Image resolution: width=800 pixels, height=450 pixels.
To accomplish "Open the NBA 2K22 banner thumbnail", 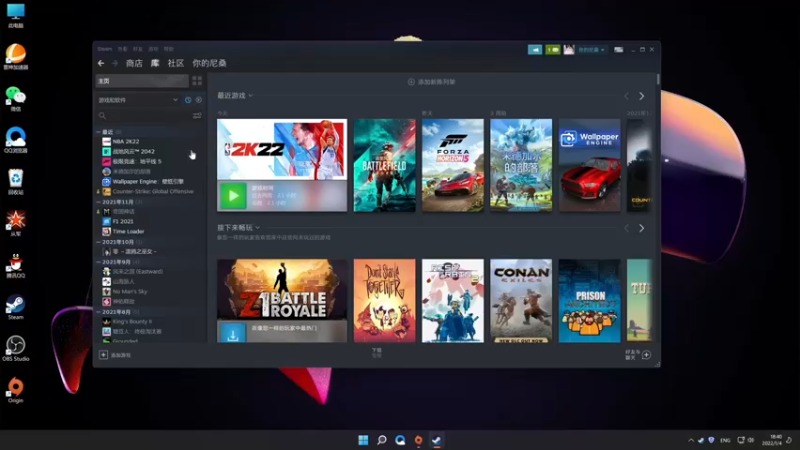I will pyautogui.click(x=282, y=149).
